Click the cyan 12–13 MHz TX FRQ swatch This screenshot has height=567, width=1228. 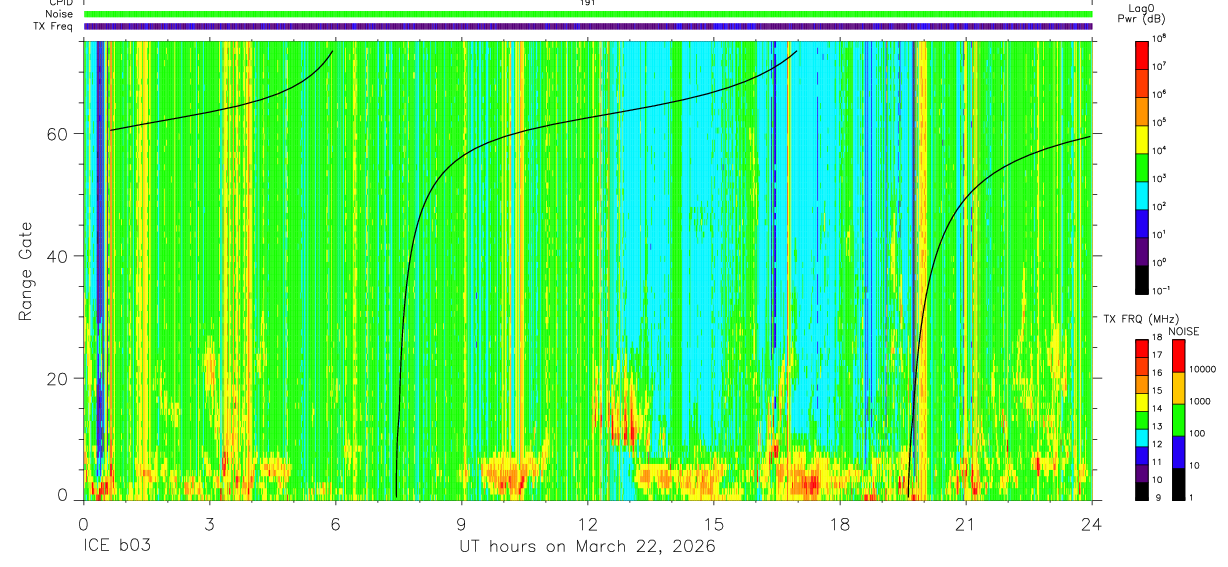coord(1143,436)
